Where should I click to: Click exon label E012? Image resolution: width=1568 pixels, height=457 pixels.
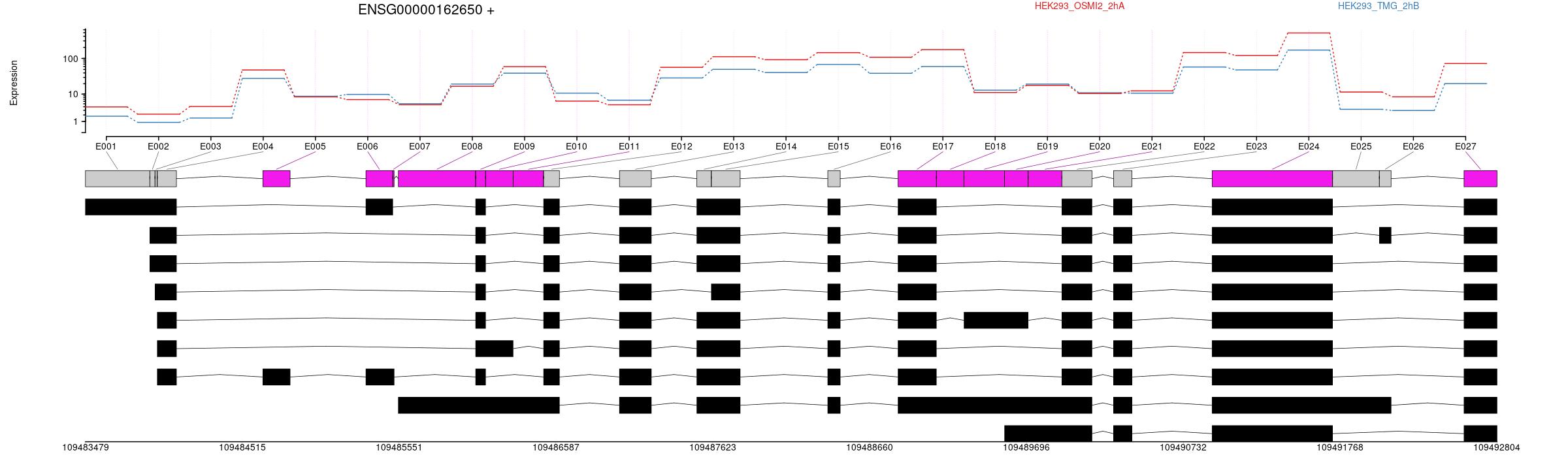point(681,146)
